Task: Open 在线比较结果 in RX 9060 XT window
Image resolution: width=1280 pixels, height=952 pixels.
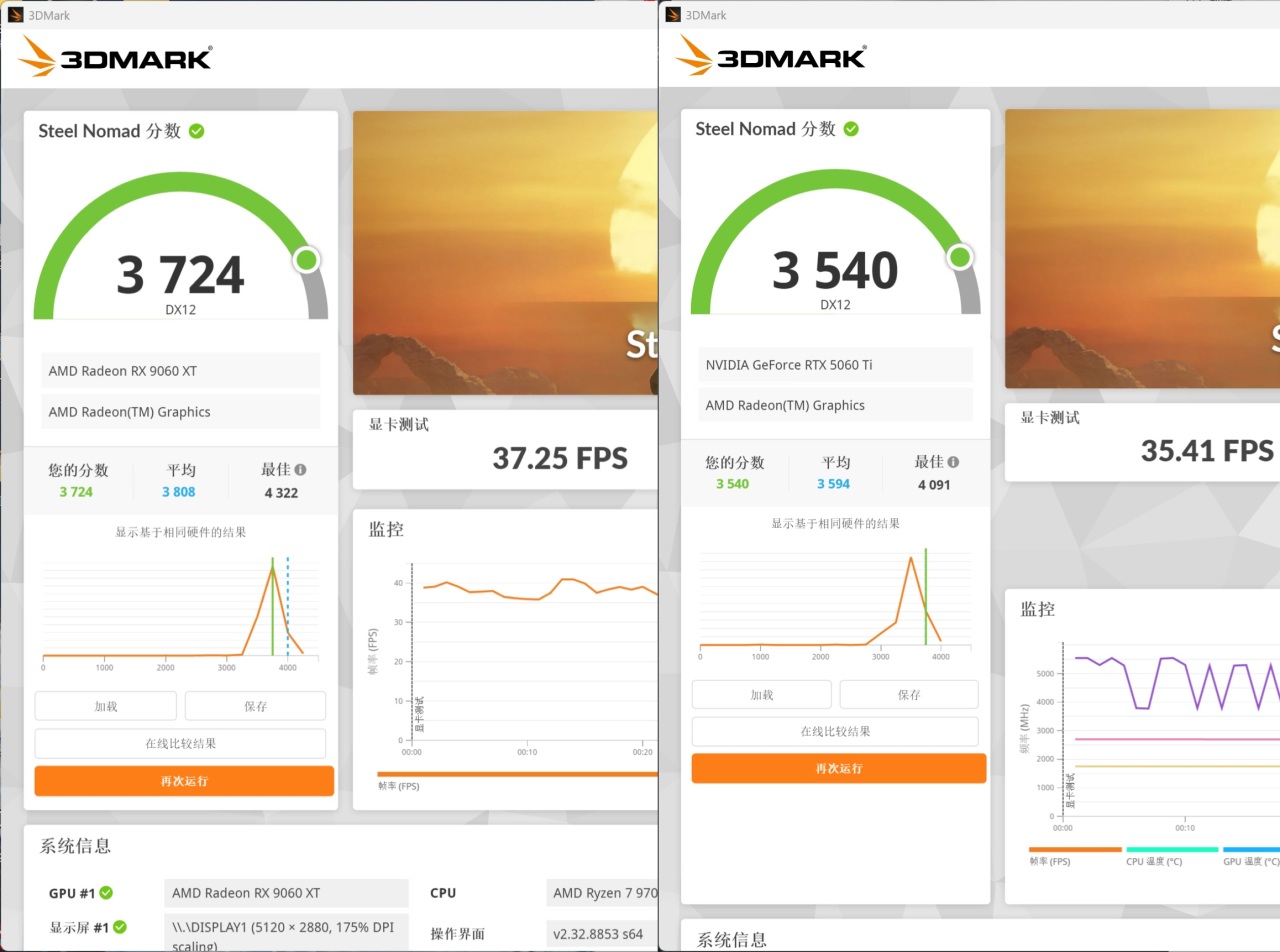Action: click(x=180, y=744)
